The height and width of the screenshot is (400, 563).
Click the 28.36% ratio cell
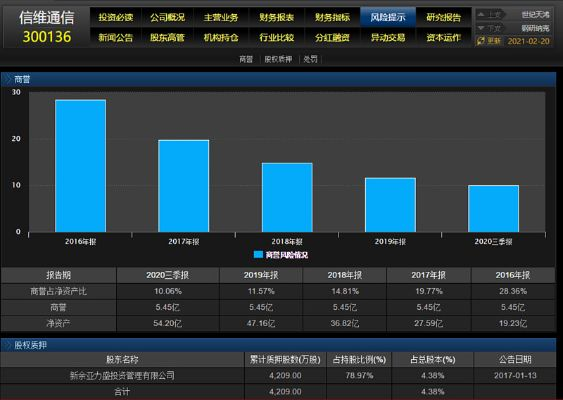click(x=513, y=291)
